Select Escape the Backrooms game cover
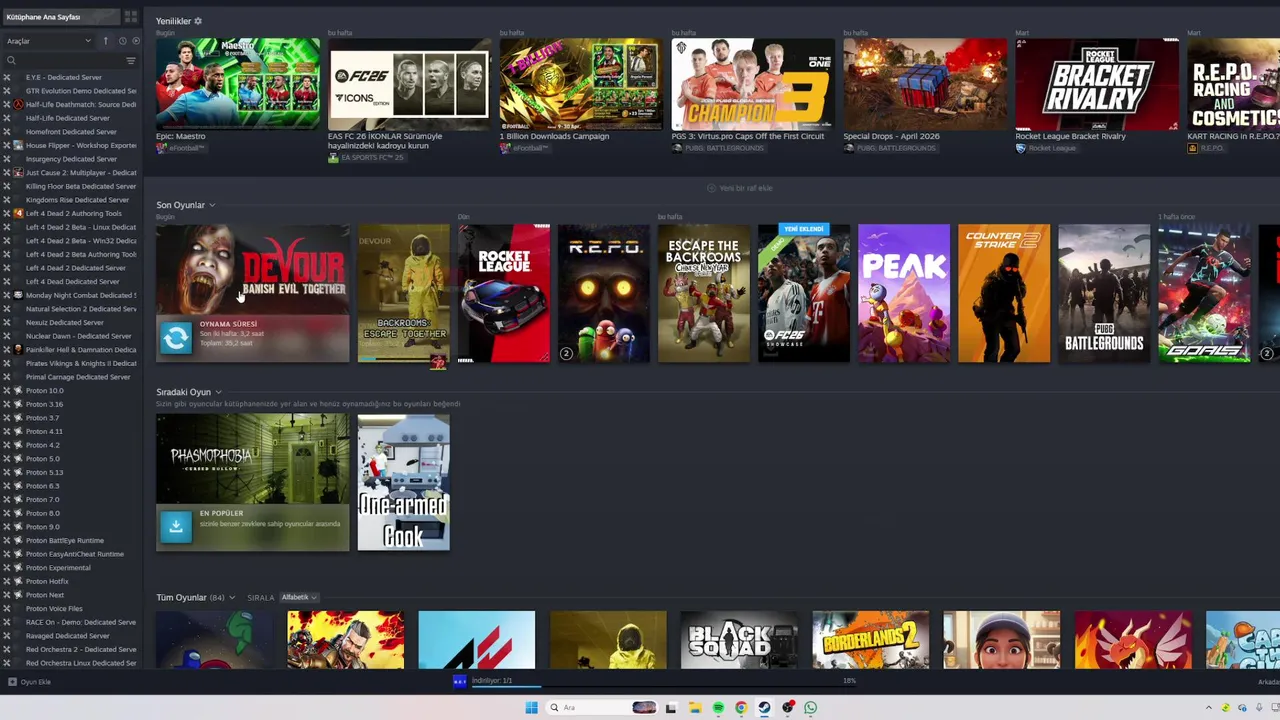1280x720 pixels. (x=704, y=293)
